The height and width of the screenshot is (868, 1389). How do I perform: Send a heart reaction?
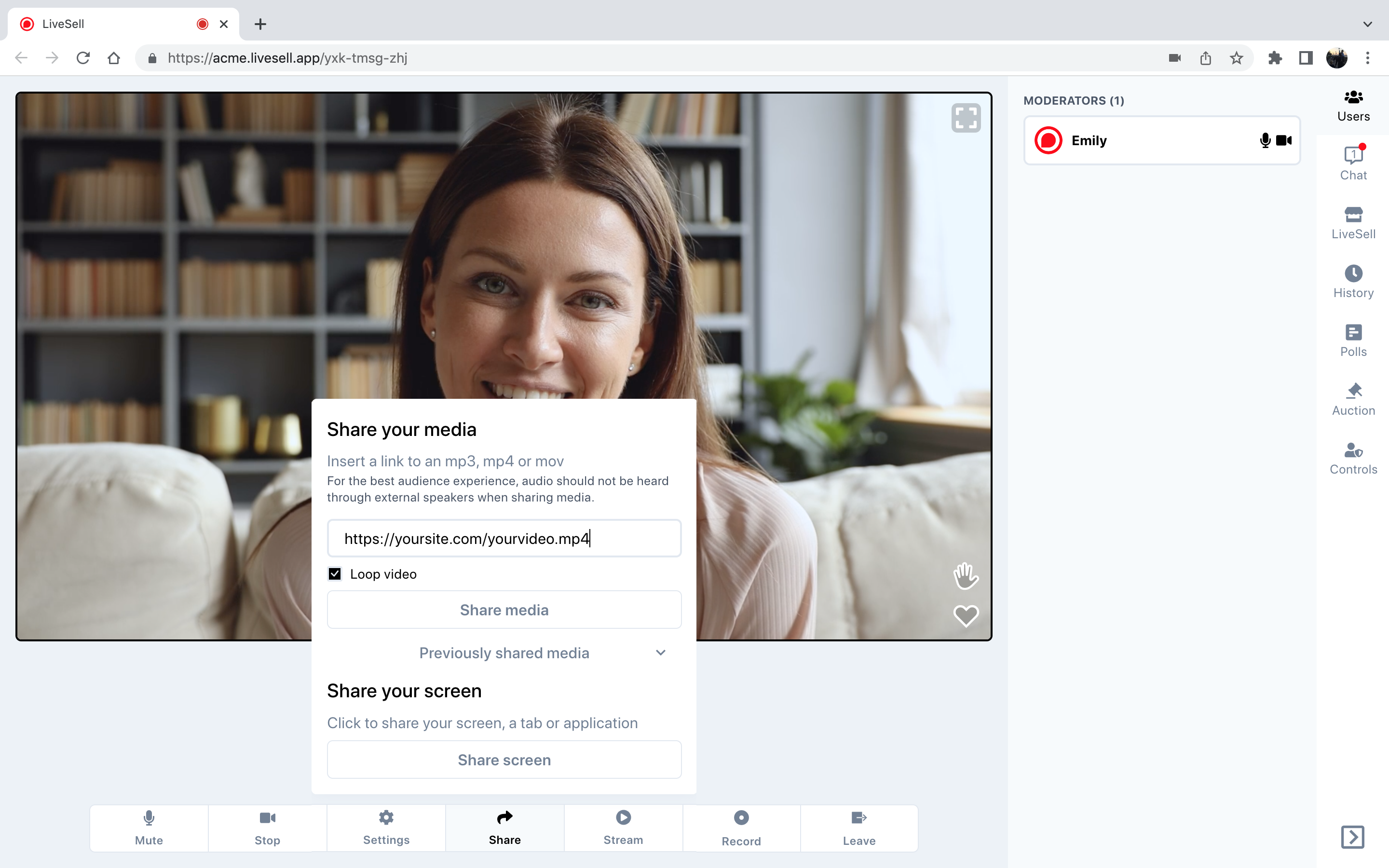966,616
